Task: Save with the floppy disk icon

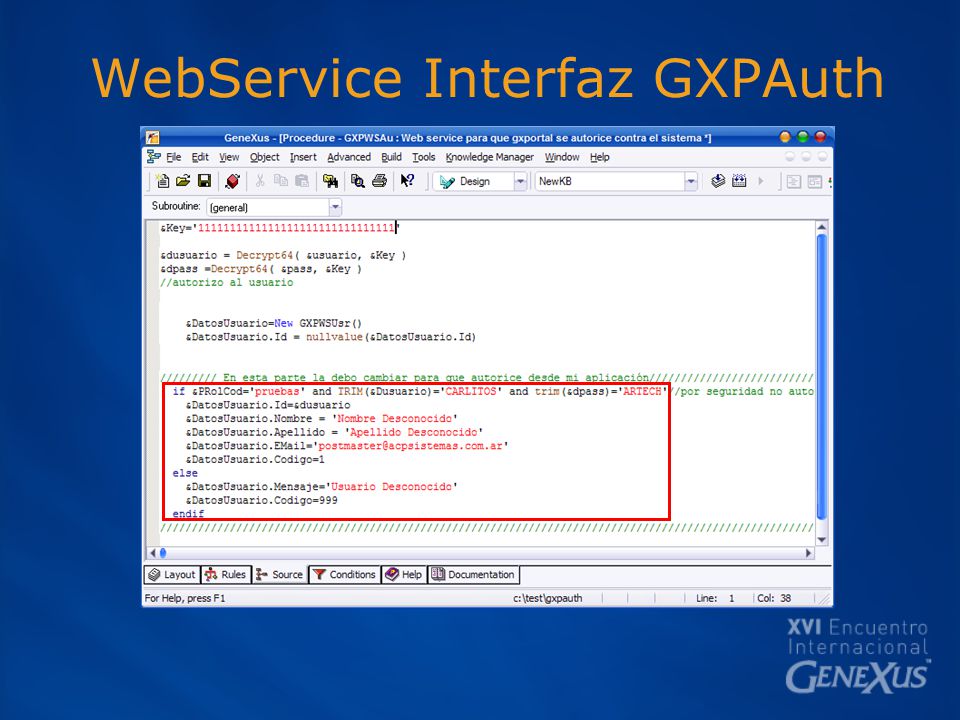Action: [x=204, y=181]
